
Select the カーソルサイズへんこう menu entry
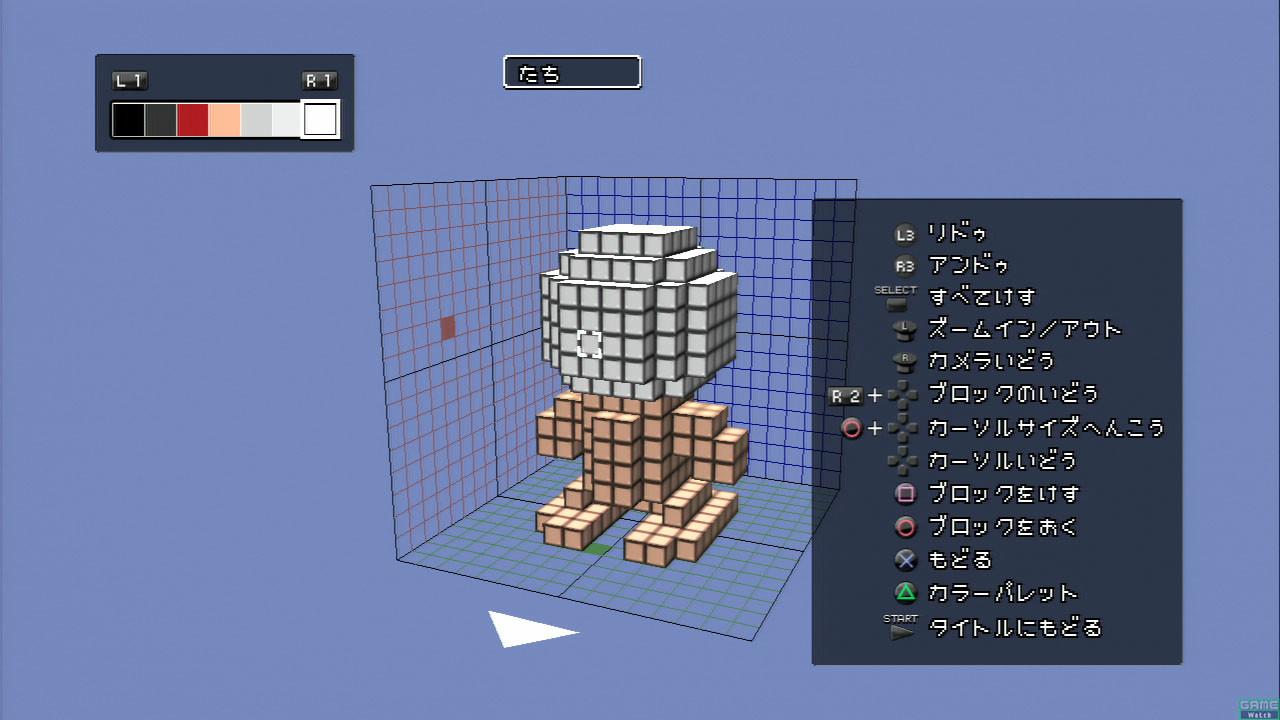click(x=1046, y=428)
